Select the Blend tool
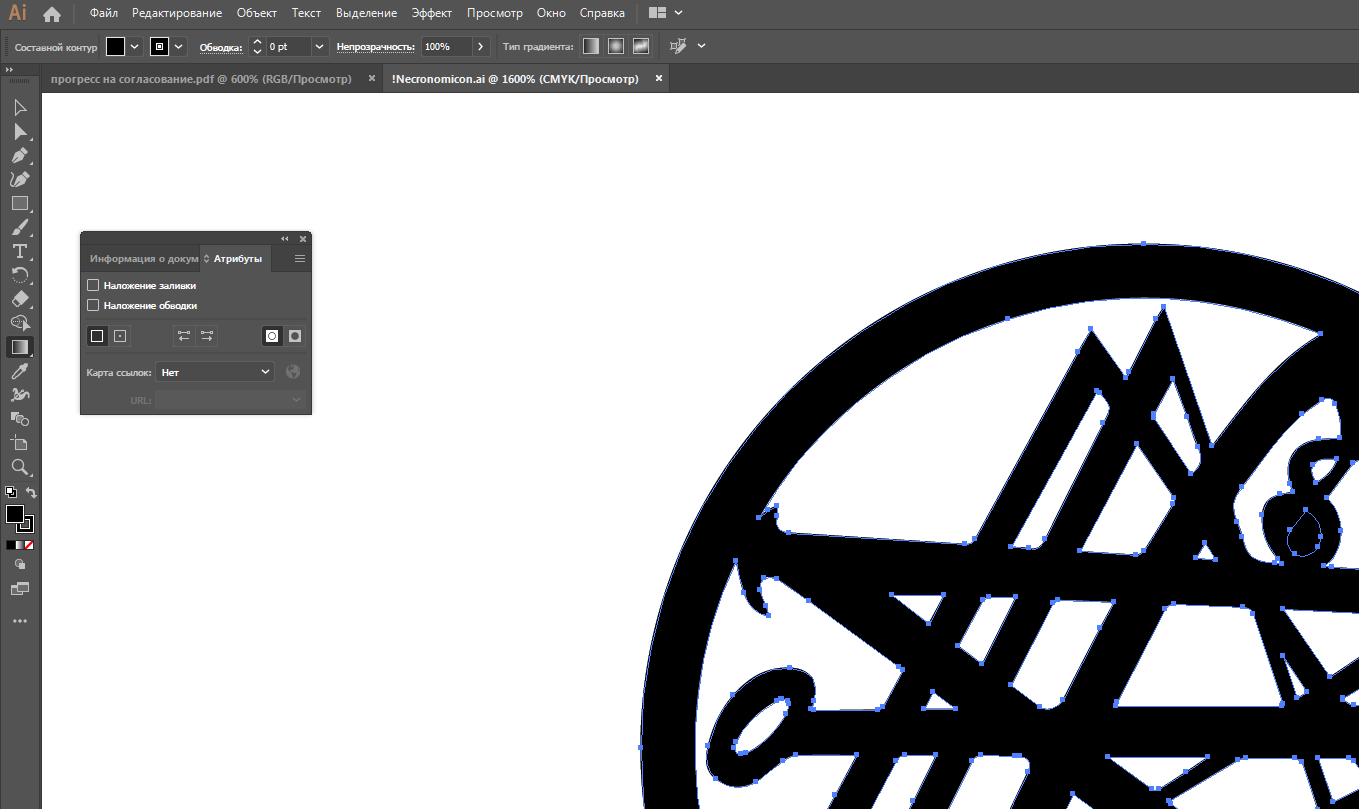 pos(20,419)
